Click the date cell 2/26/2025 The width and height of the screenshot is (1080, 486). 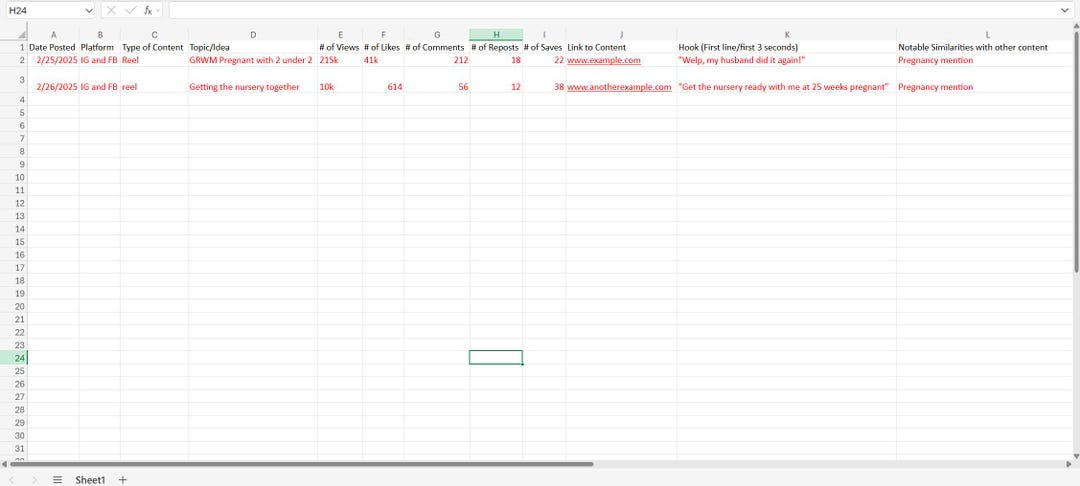point(54,80)
